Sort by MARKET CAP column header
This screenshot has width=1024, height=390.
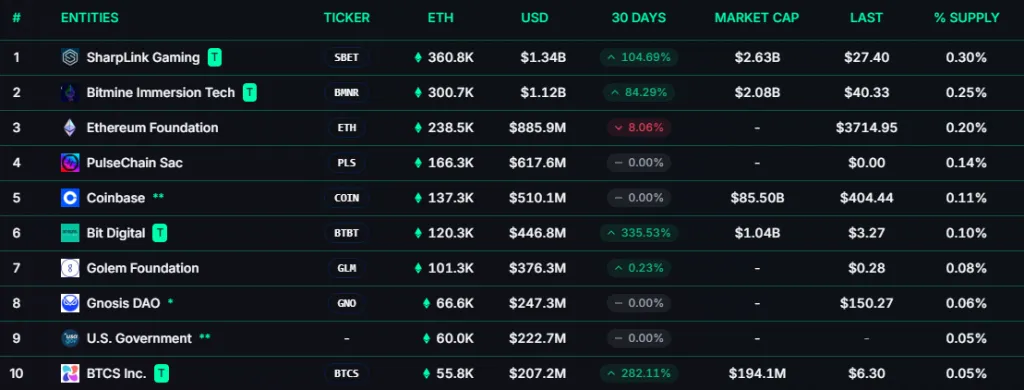756,18
